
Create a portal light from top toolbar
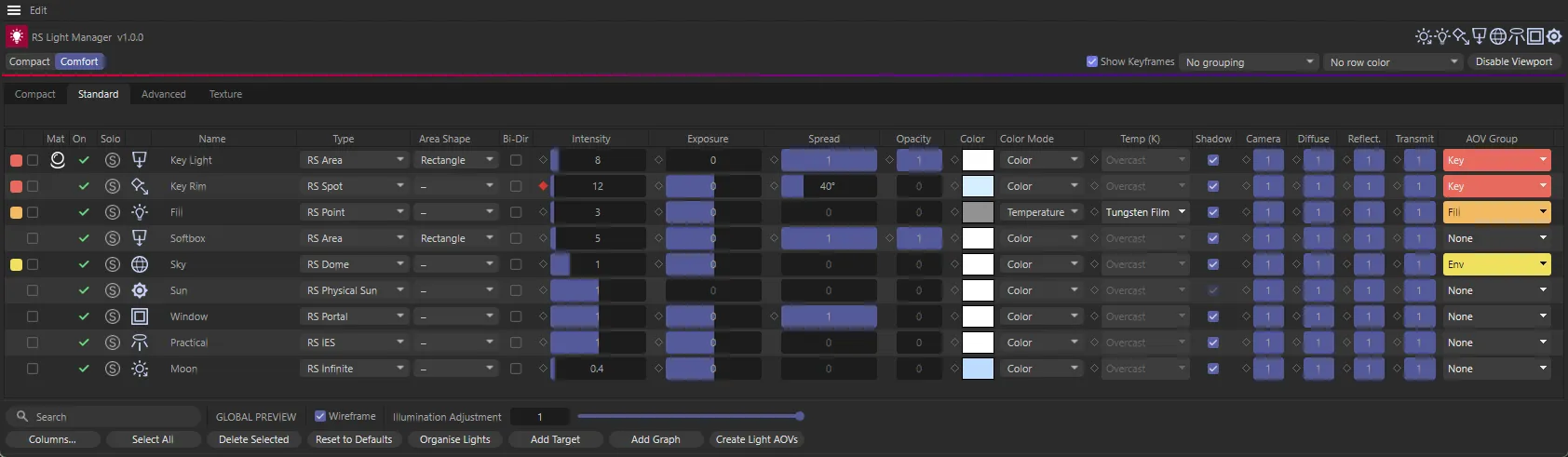[1535, 36]
